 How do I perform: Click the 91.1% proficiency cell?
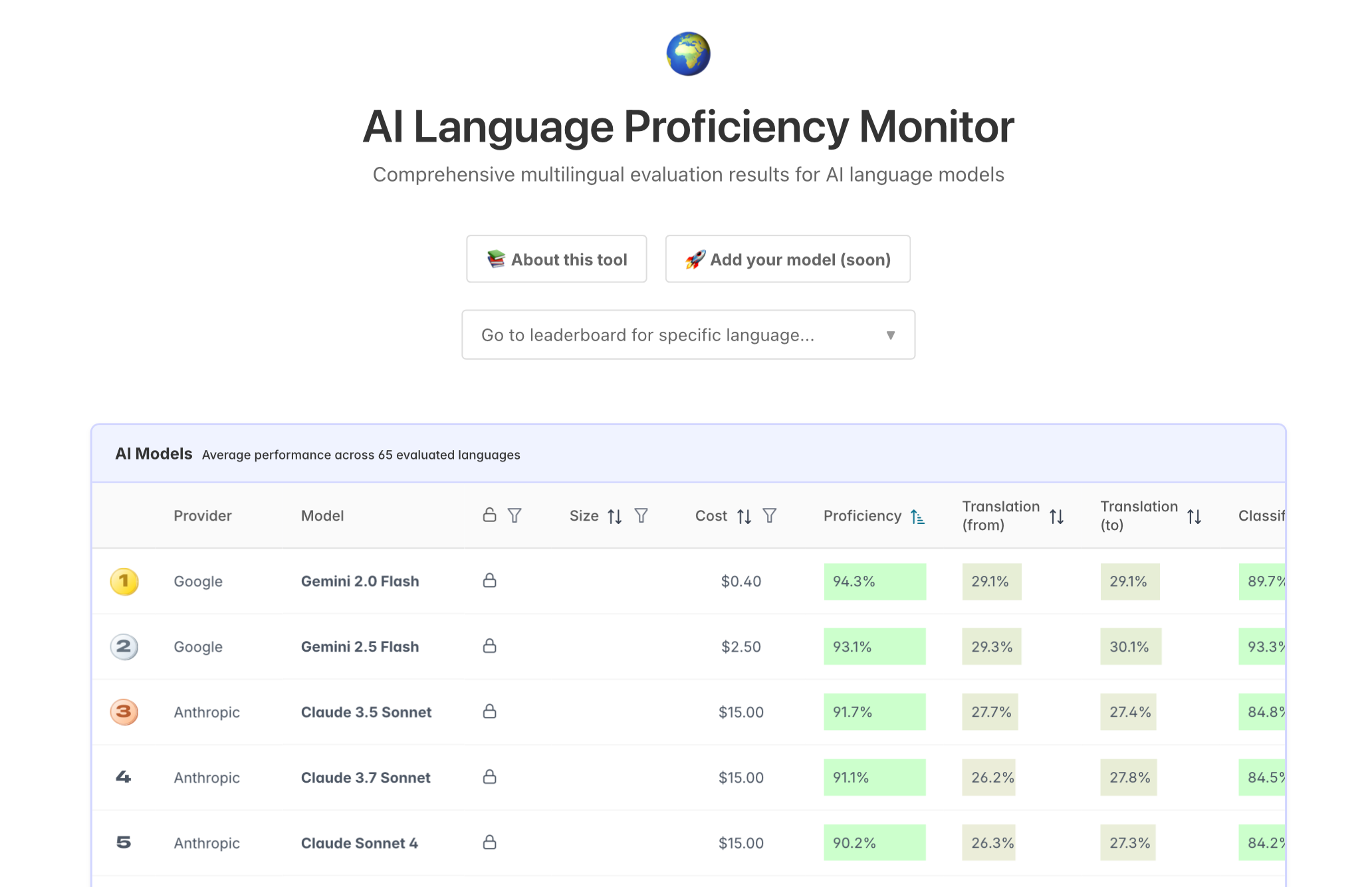pos(875,777)
